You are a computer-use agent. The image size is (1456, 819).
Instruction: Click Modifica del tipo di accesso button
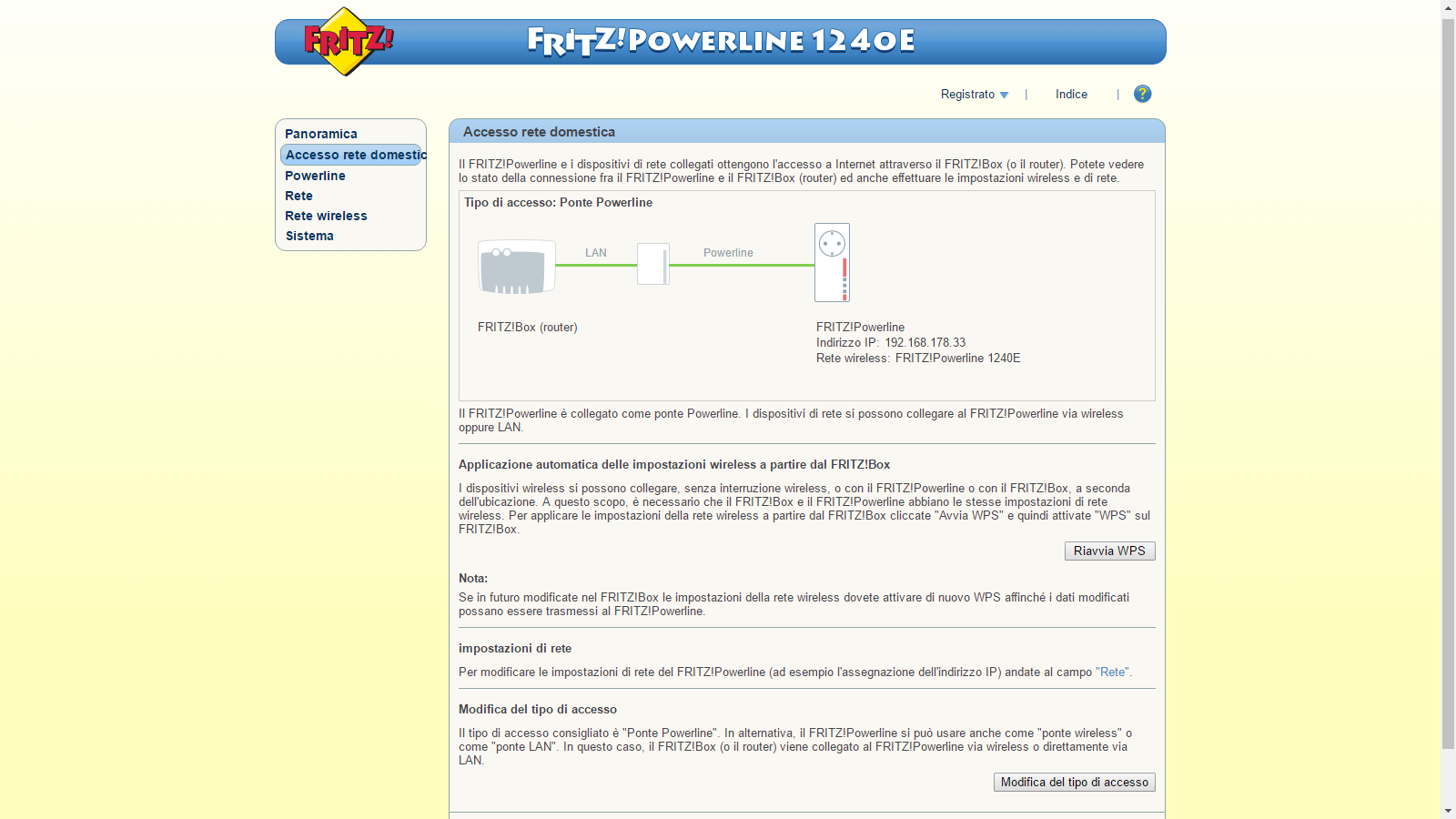click(1074, 782)
